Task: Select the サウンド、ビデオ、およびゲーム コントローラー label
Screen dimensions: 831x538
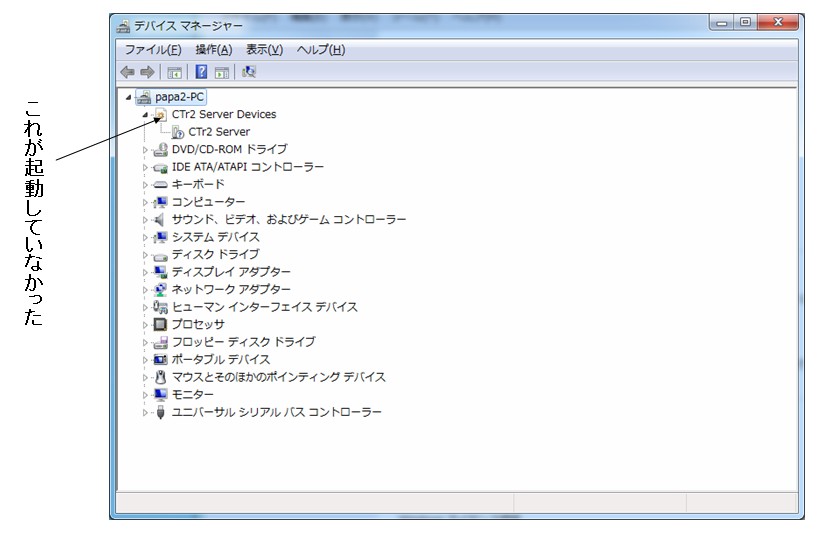Action: (x=289, y=219)
